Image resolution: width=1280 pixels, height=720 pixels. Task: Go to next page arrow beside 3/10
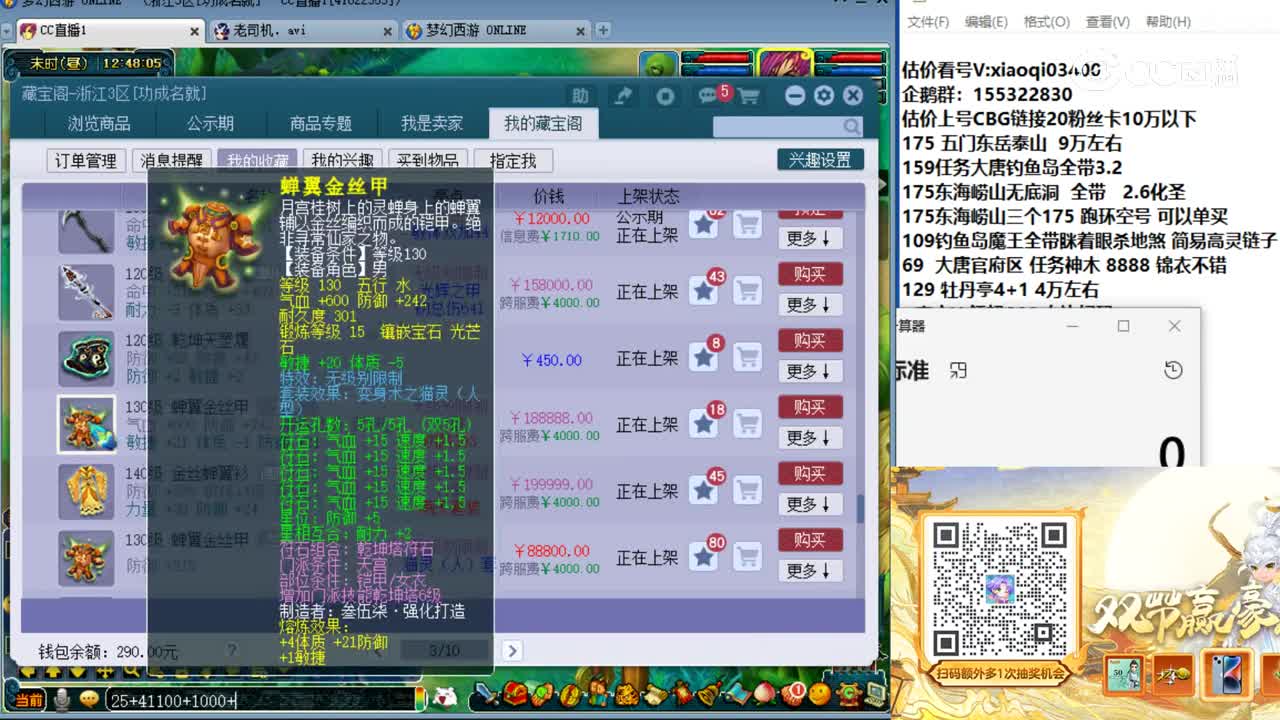(512, 650)
